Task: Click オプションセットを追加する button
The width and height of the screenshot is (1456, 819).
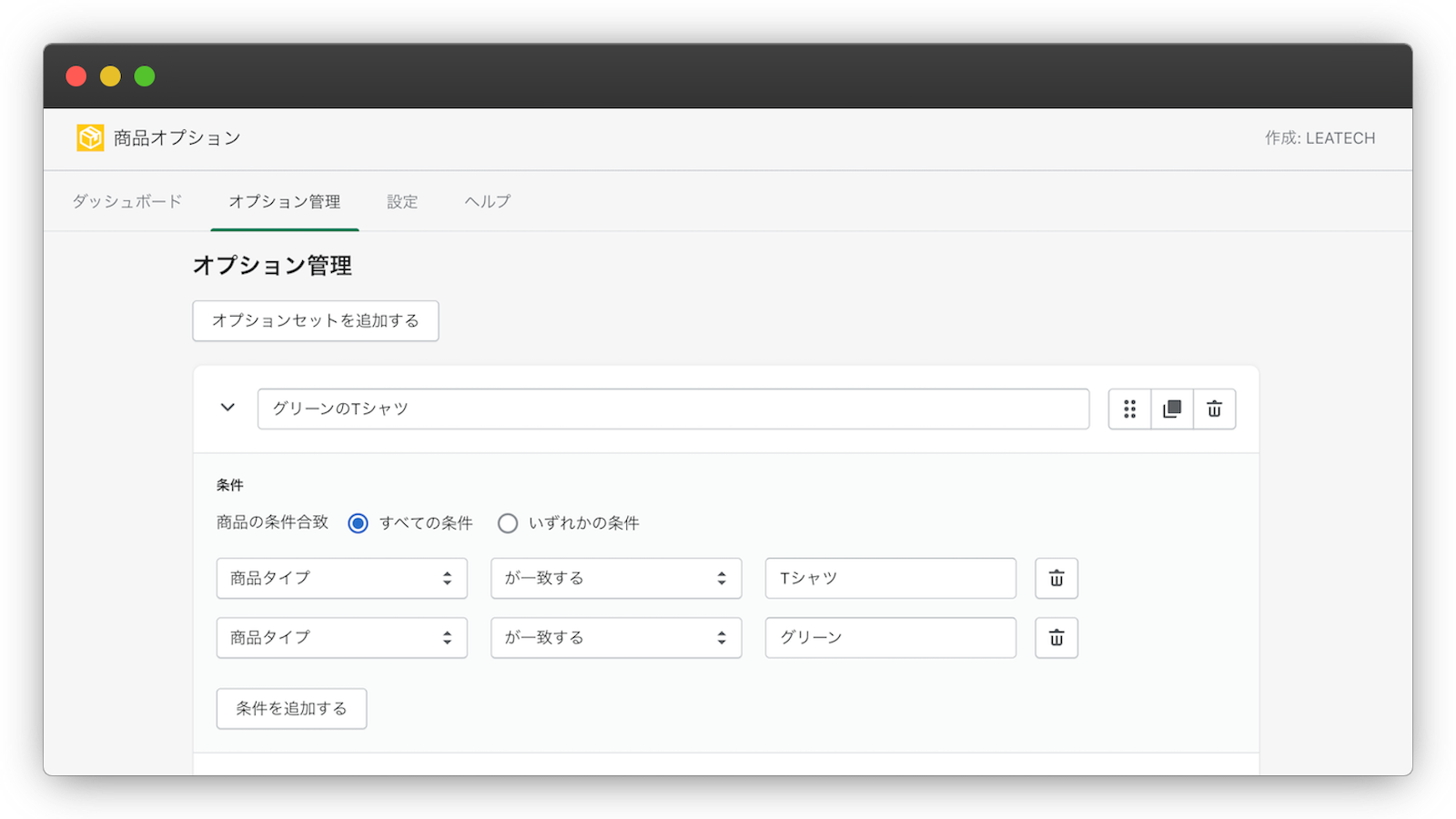Action: pyautogui.click(x=316, y=321)
